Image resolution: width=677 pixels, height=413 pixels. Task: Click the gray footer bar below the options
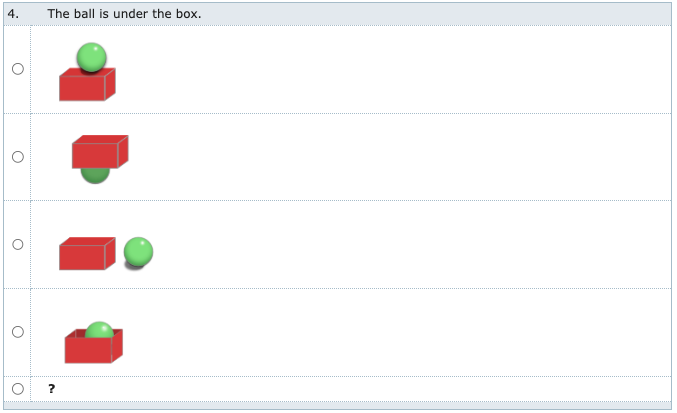tap(338, 406)
